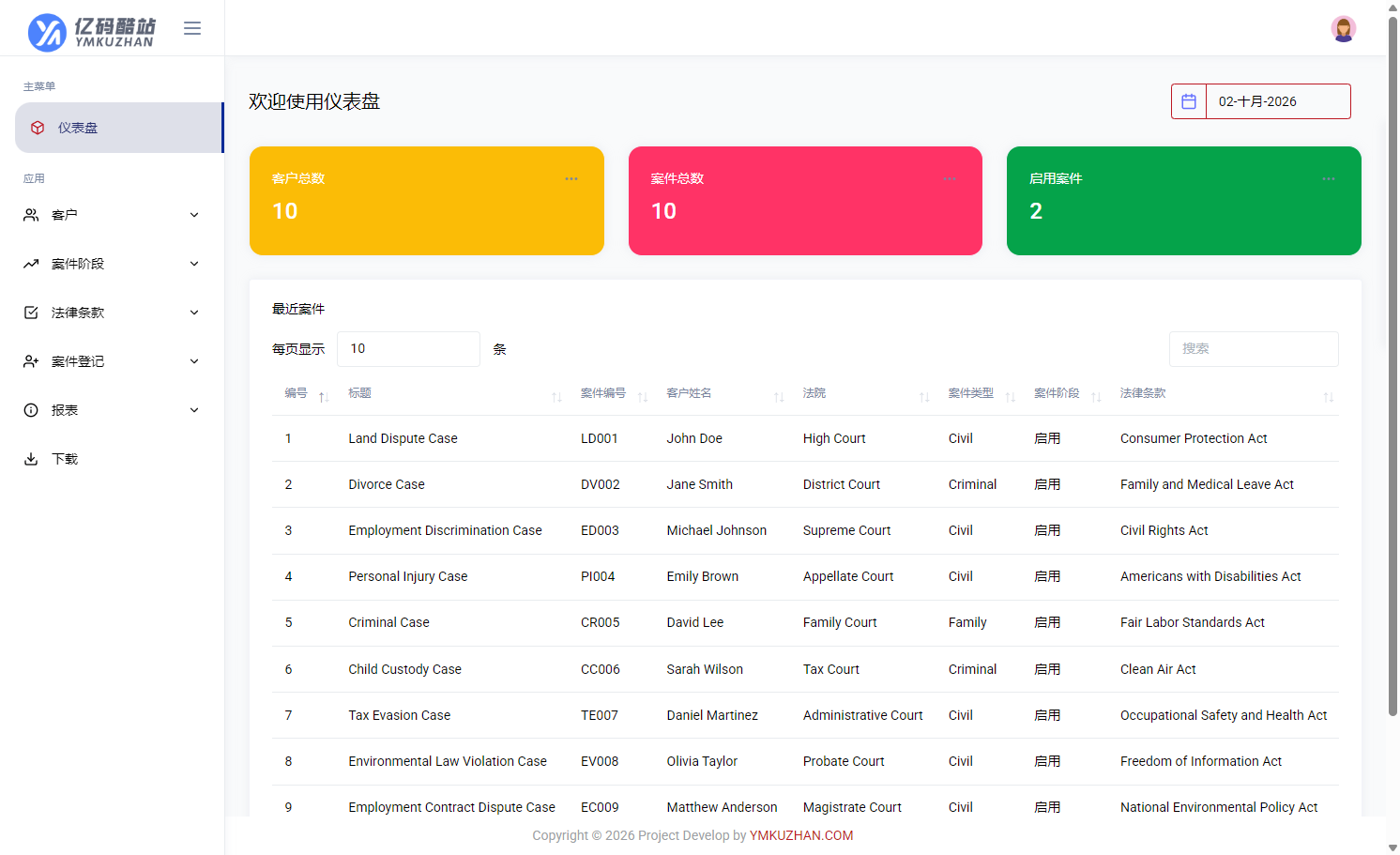Sort table by 客户姓名 column arrows

[x=779, y=397]
